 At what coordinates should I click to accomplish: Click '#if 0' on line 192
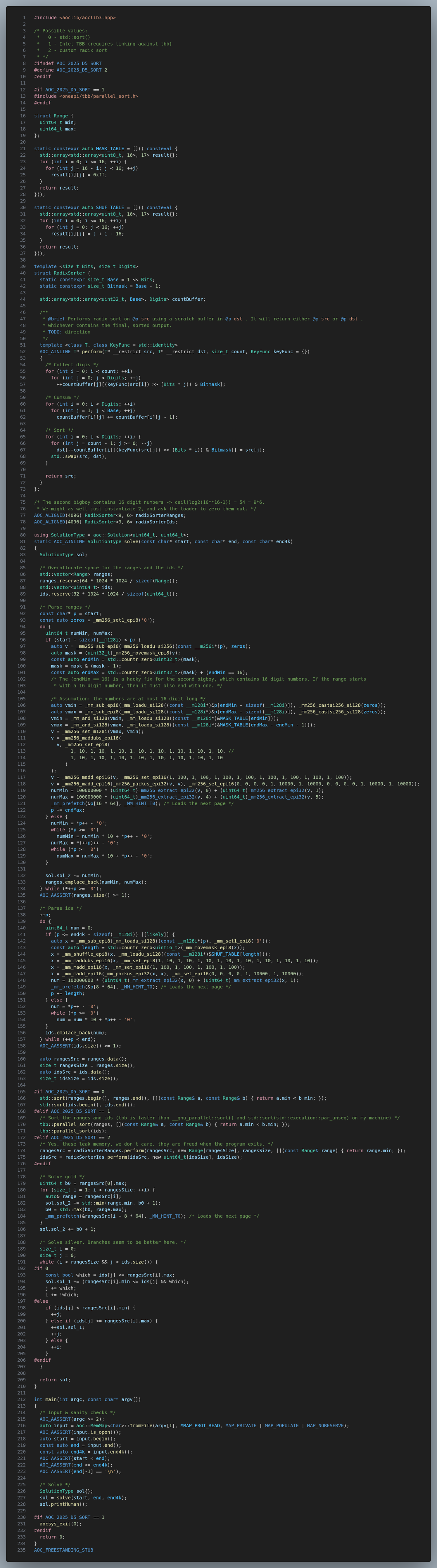coord(41,1268)
